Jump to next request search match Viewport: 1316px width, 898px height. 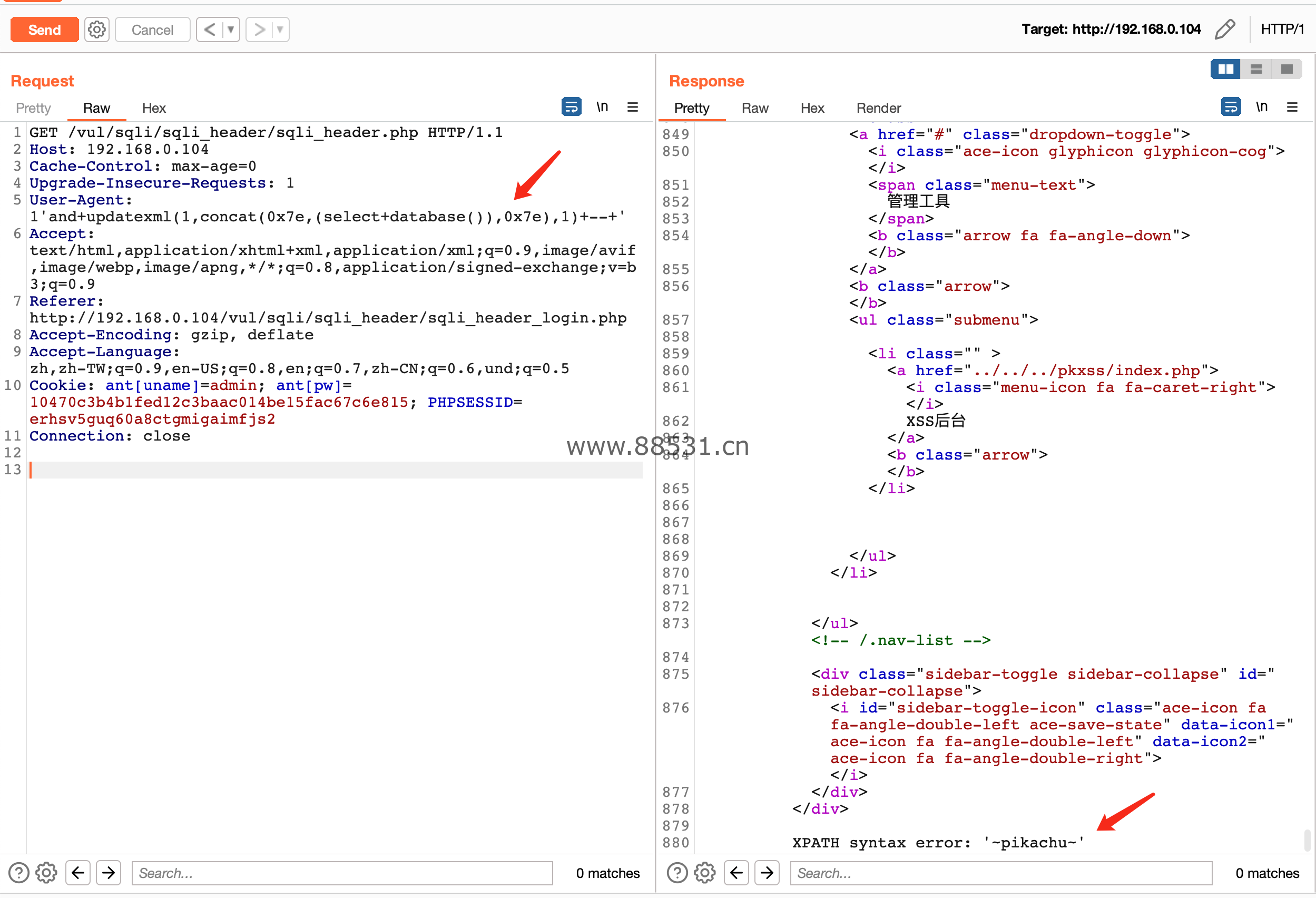click(x=109, y=873)
